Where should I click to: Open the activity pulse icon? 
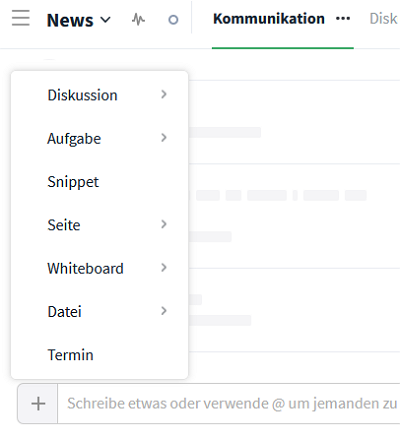click(x=138, y=19)
